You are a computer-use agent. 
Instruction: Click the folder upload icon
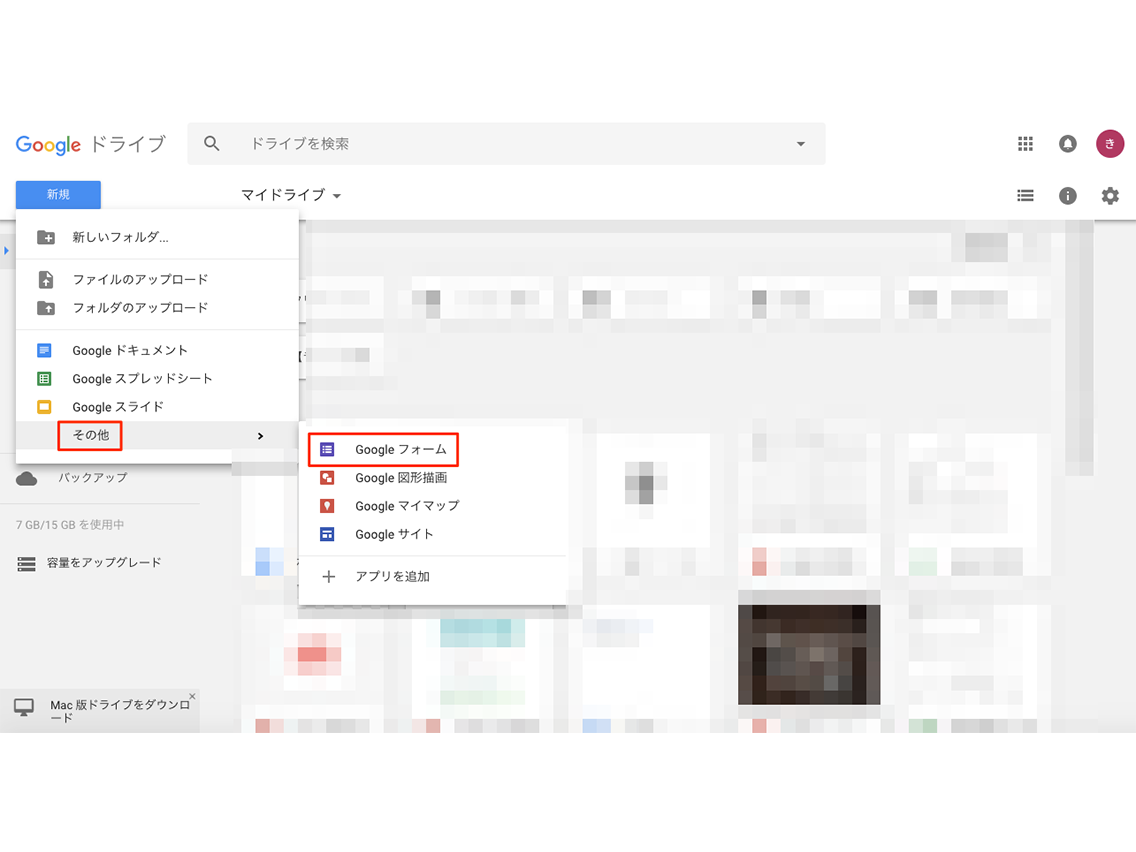[46, 308]
